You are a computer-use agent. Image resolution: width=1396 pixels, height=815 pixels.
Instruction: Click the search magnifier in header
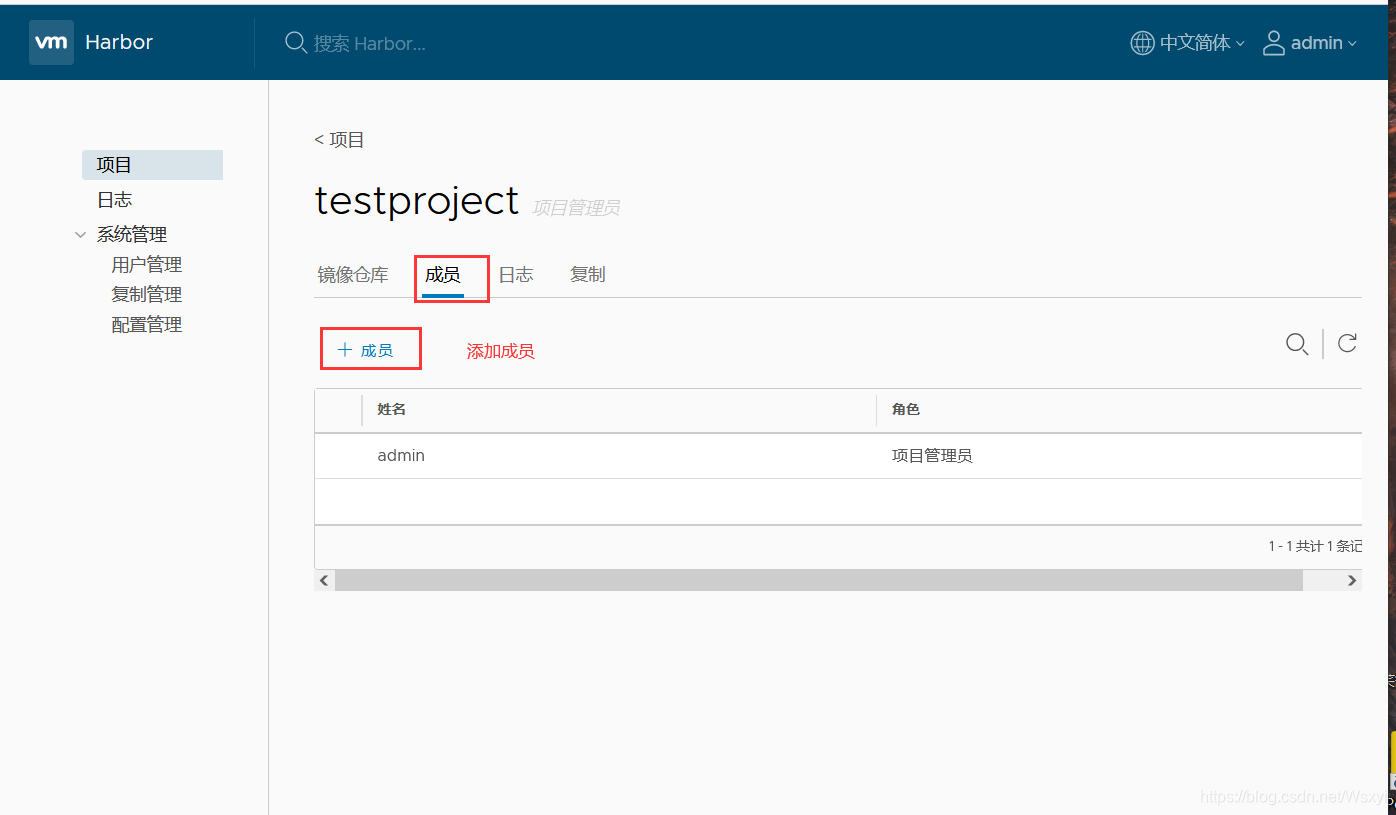tap(296, 42)
